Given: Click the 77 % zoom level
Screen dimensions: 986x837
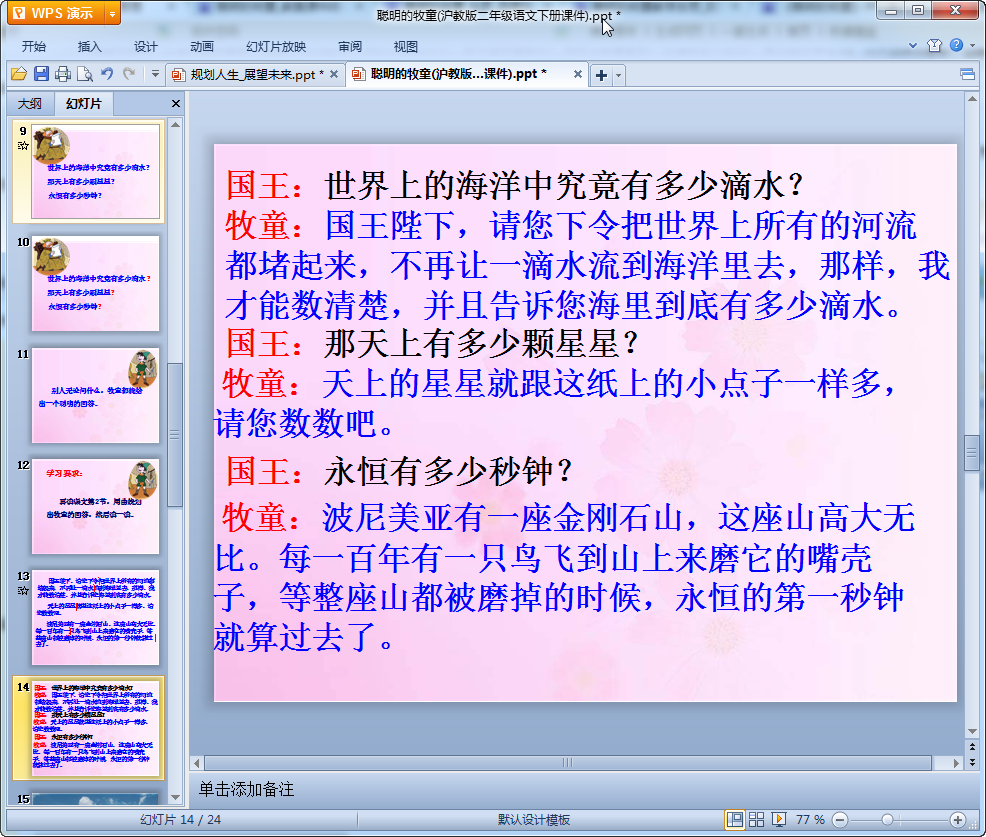Looking at the screenshot, I should coord(810,819).
